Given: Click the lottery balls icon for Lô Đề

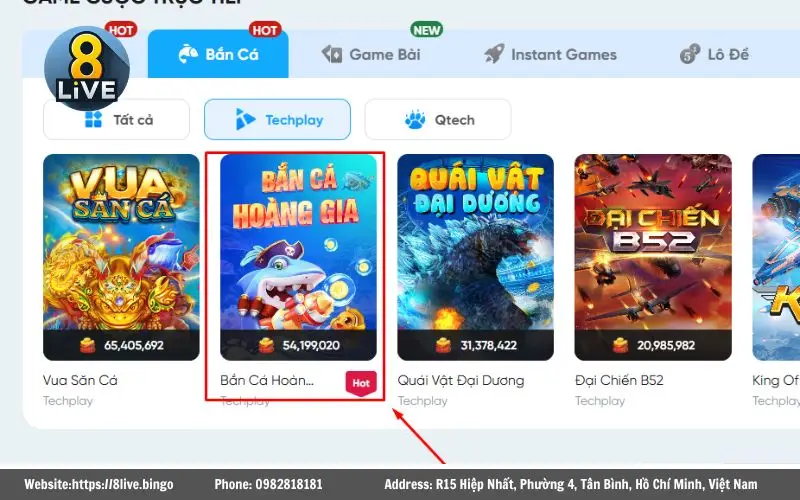Looking at the screenshot, I should coord(690,54).
